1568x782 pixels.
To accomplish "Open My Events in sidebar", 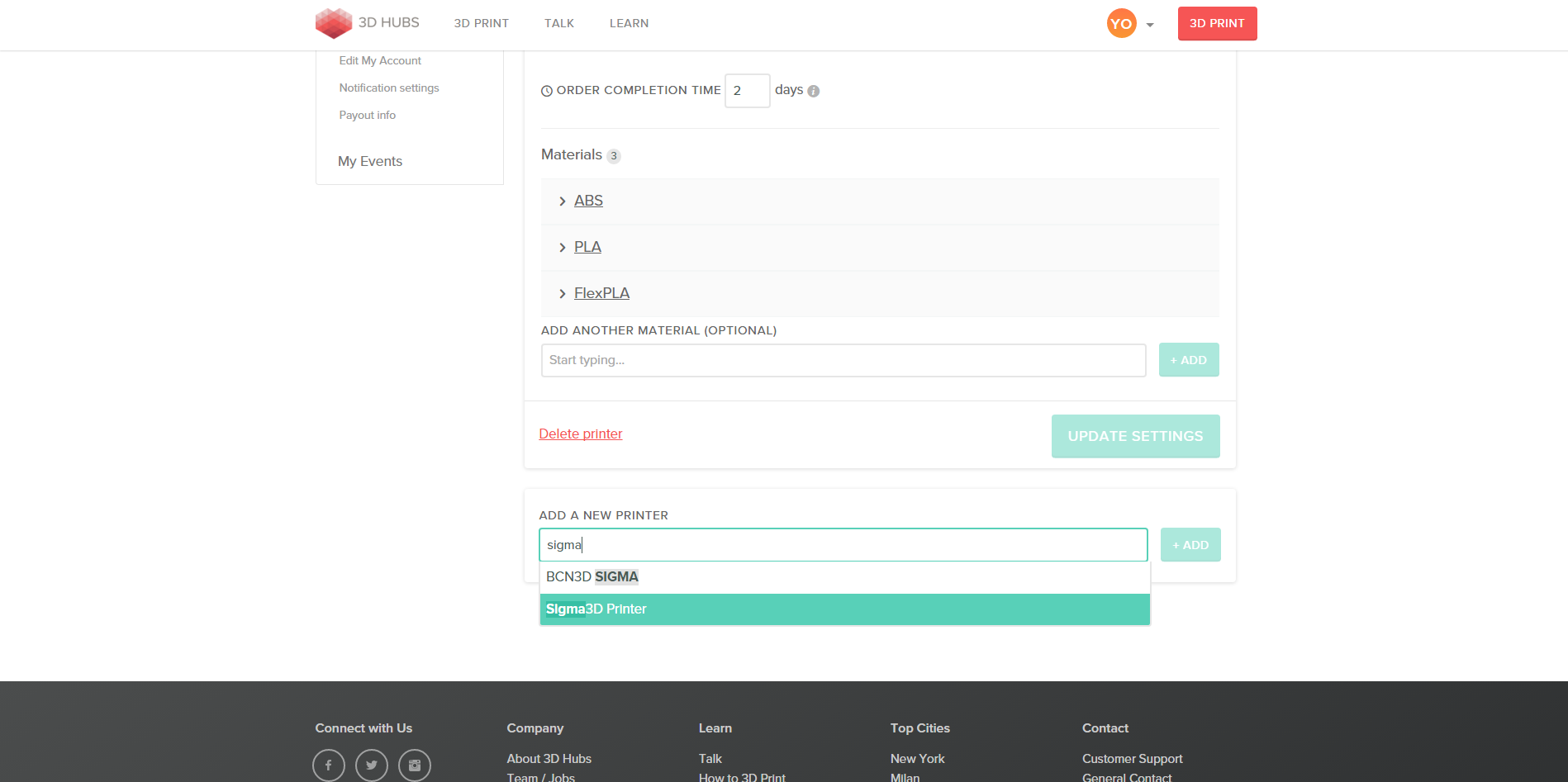I will coord(370,161).
